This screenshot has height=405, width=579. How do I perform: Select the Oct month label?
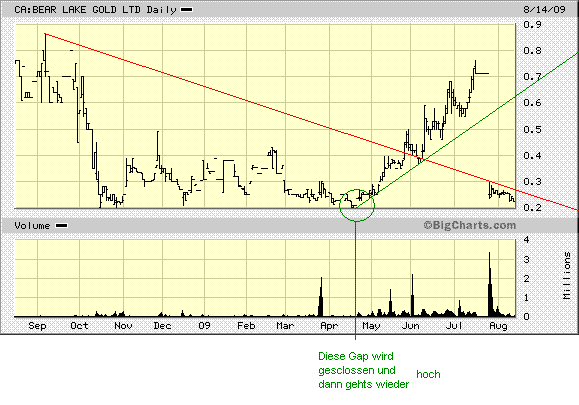pyautogui.click(x=79, y=326)
